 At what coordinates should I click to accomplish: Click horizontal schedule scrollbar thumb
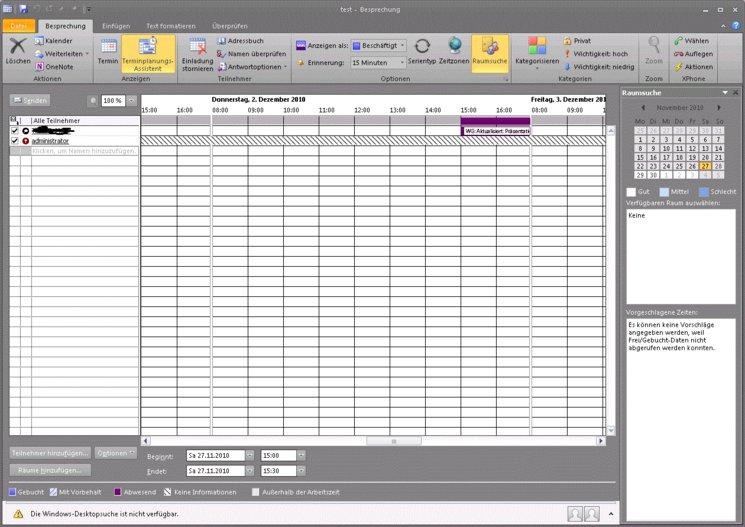pyautogui.click(x=394, y=441)
